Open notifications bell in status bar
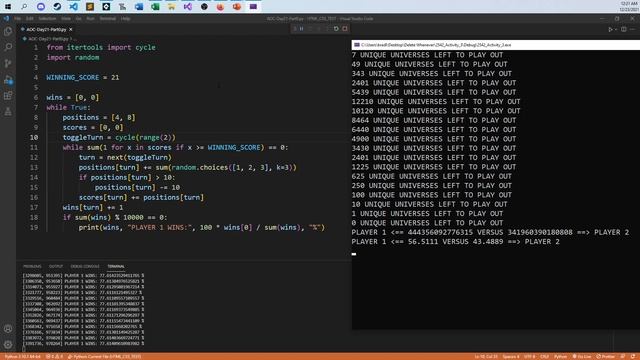The width and height of the screenshot is (640, 360). 632,357
